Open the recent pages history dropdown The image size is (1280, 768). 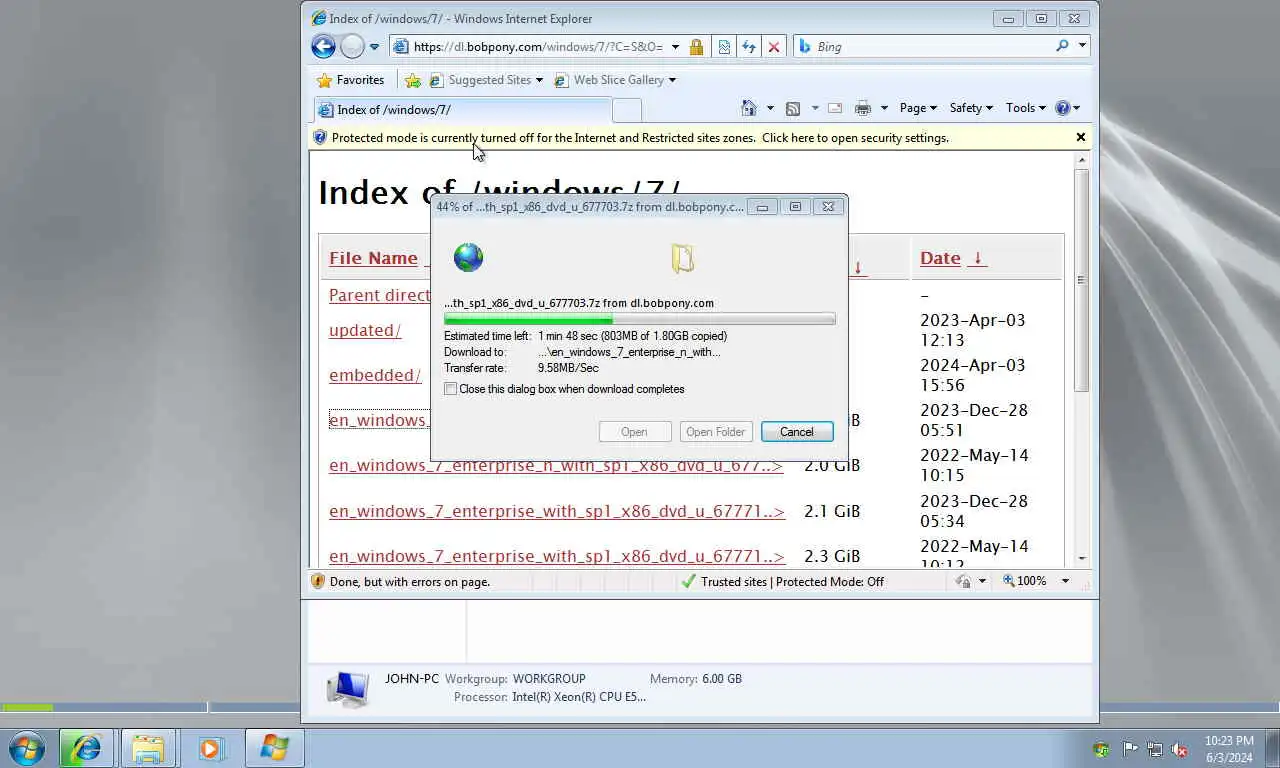click(x=374, y=47)
